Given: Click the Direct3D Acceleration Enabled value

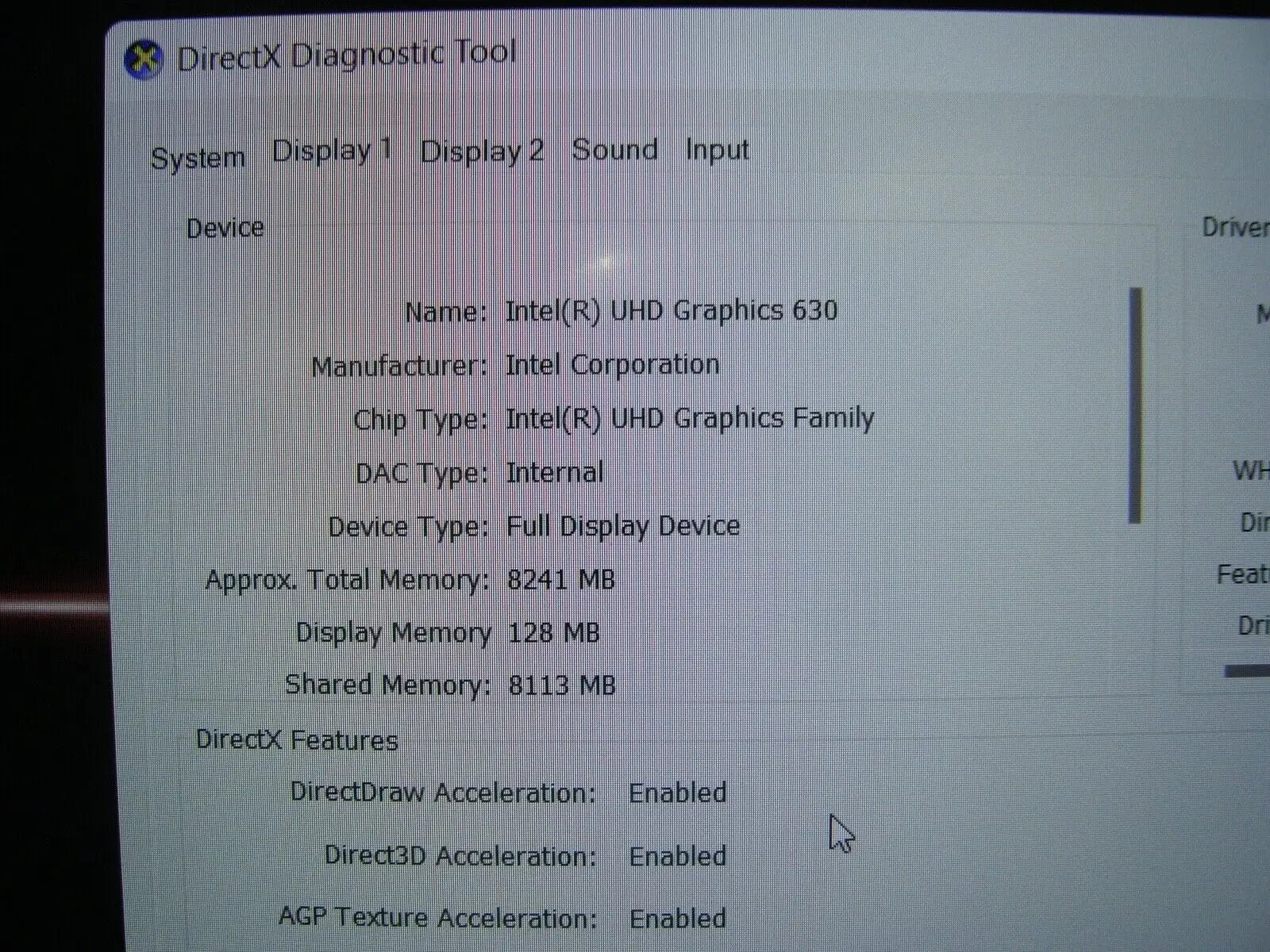Looking at the screenshot, I should (x=678, y=856).
